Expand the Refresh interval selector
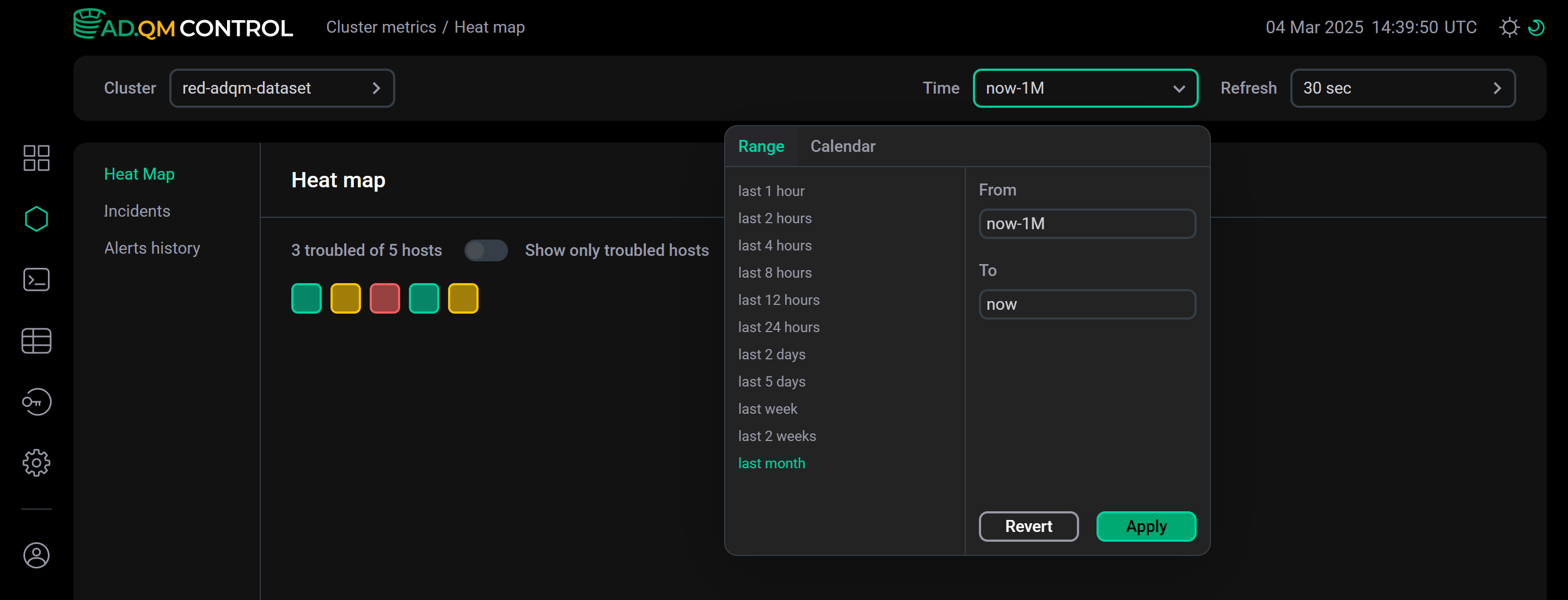This screenshot has width=1568, height=600. 1402,88
